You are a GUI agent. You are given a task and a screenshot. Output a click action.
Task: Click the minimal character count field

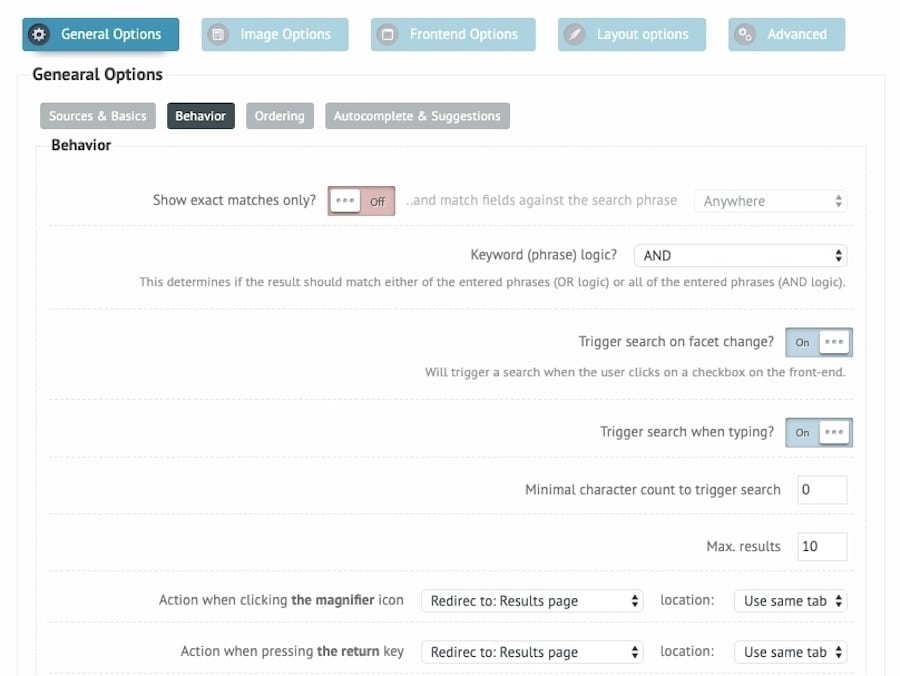point(822,489)
